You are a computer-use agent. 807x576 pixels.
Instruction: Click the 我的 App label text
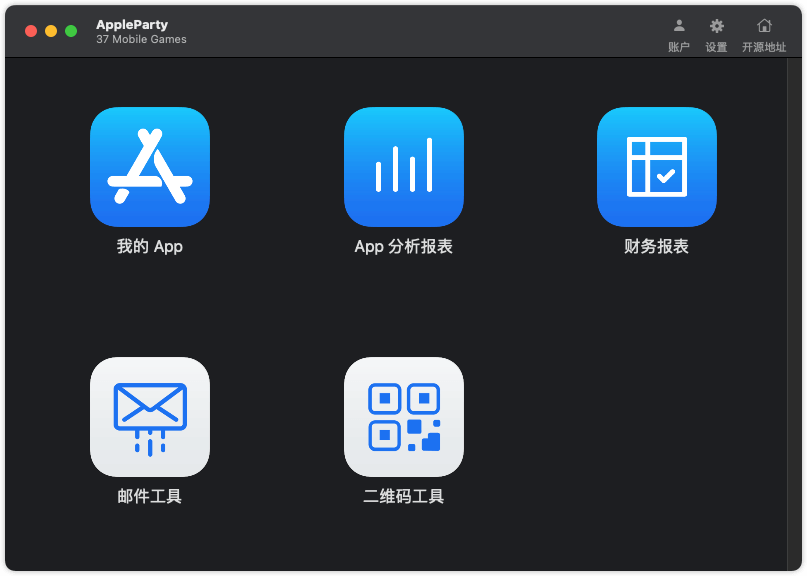click(x=150, y=247)
